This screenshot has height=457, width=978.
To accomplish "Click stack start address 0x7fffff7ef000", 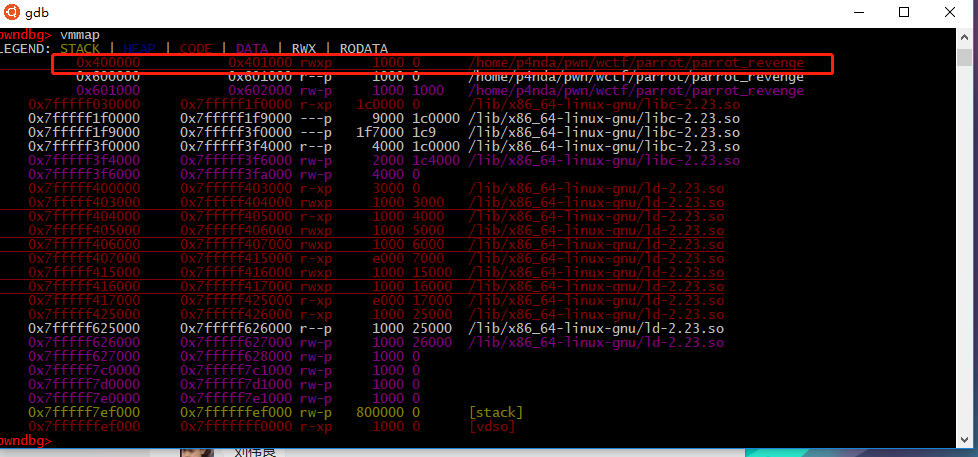I will click(x=84, y=412).
